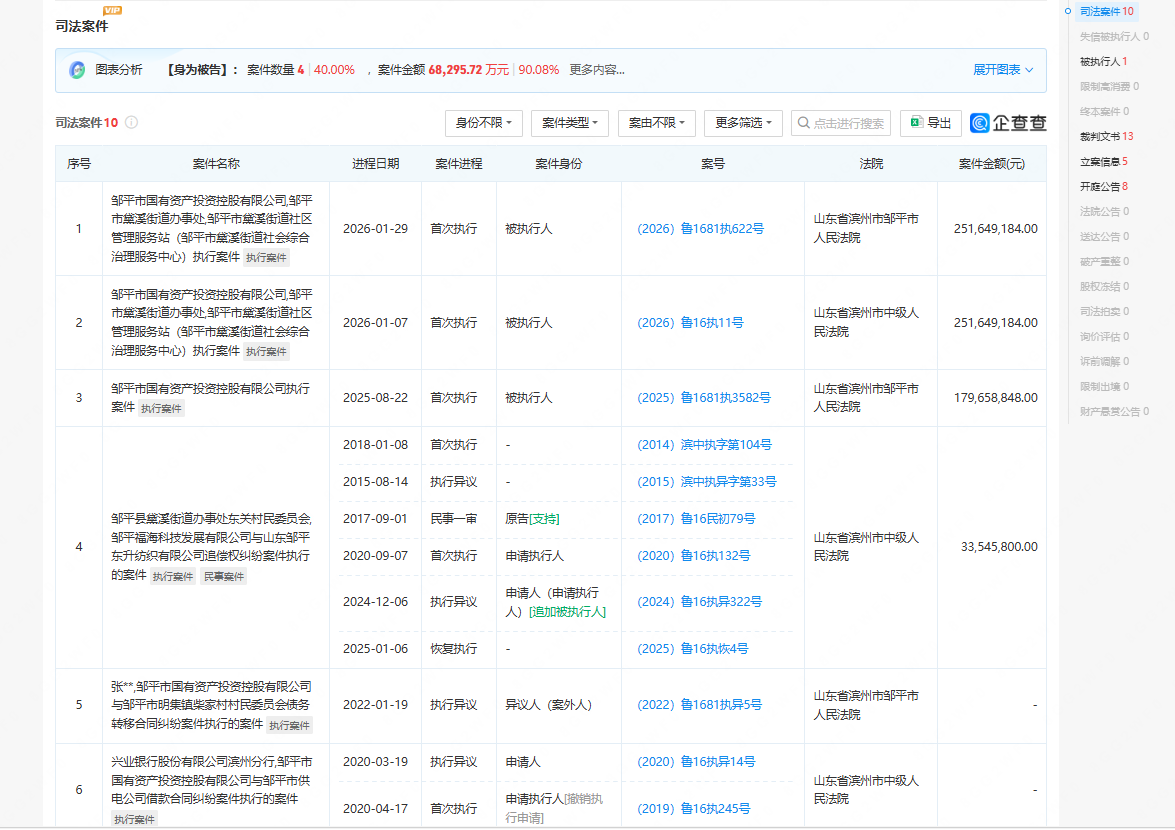Click the VIP badge above 司法案件
The height and width of the screenshot is (830, 1175).
point(112,10)
